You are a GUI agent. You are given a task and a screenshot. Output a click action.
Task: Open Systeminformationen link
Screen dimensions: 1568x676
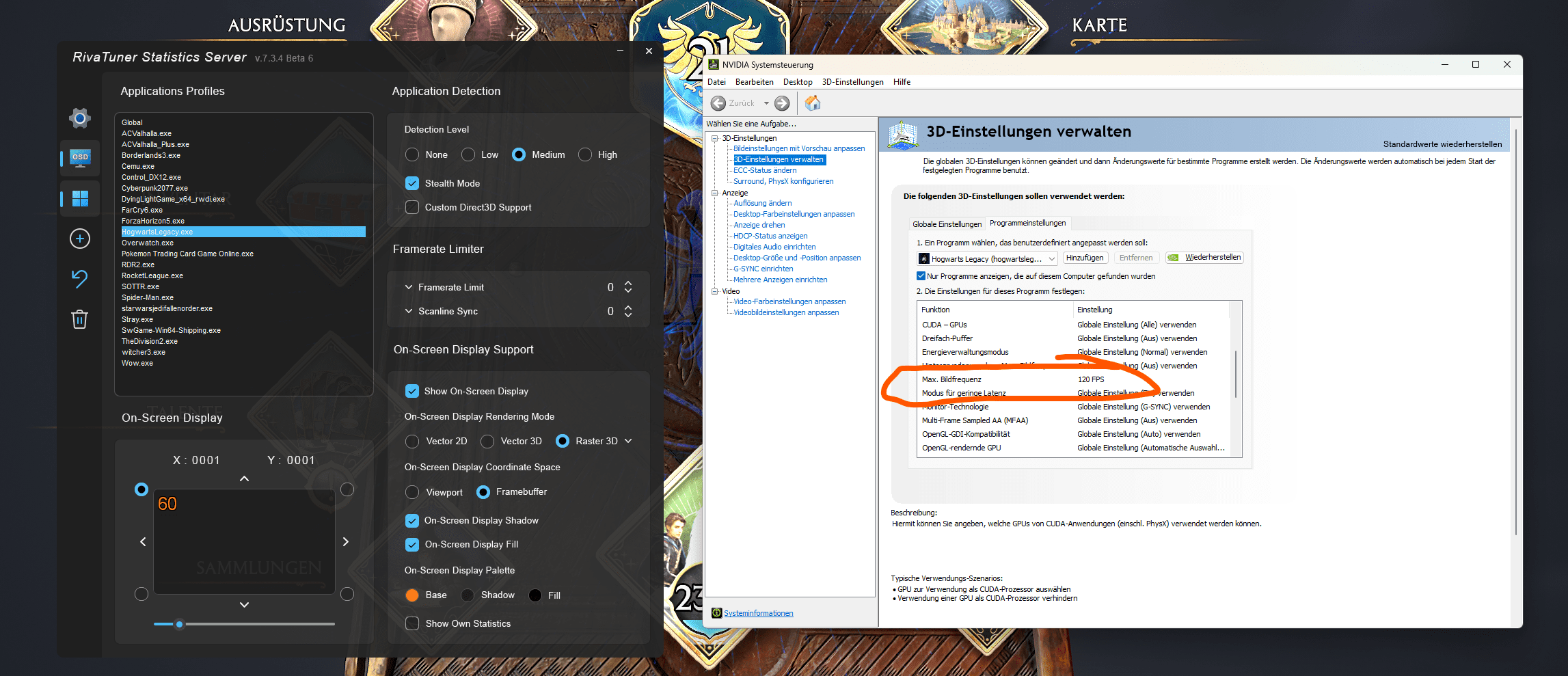(758, 613)
